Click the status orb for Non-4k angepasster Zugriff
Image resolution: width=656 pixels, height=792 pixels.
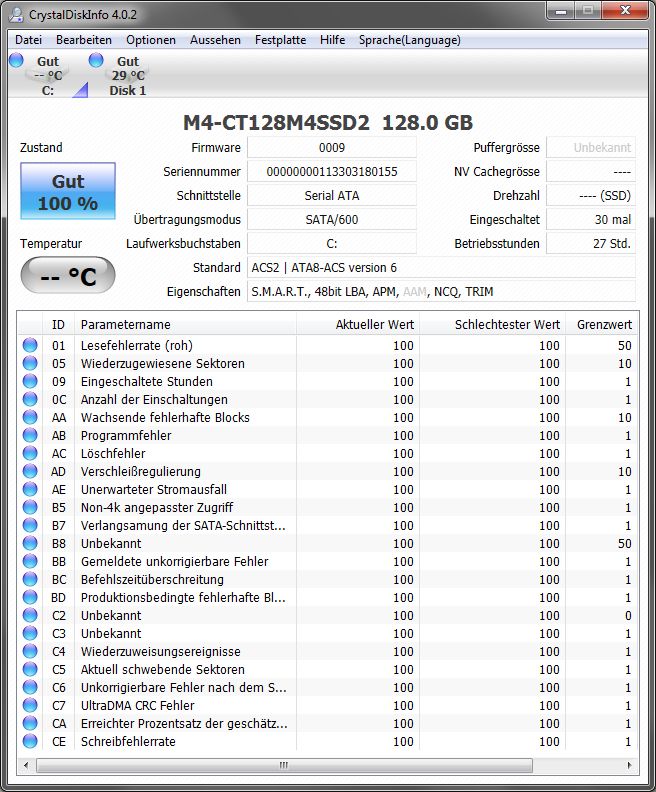pyautogui.click(x=30, y=507)
